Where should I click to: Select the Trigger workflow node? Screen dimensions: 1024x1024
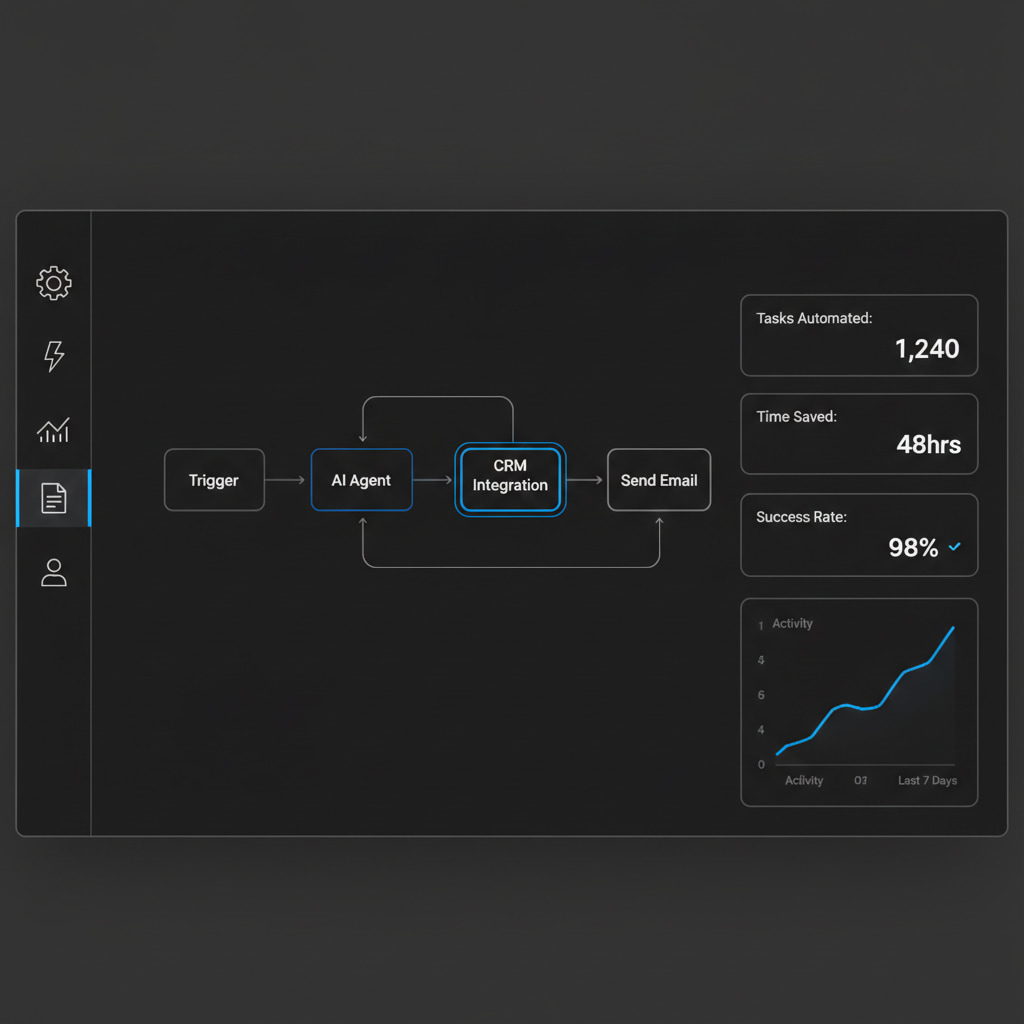coord(214,480)
